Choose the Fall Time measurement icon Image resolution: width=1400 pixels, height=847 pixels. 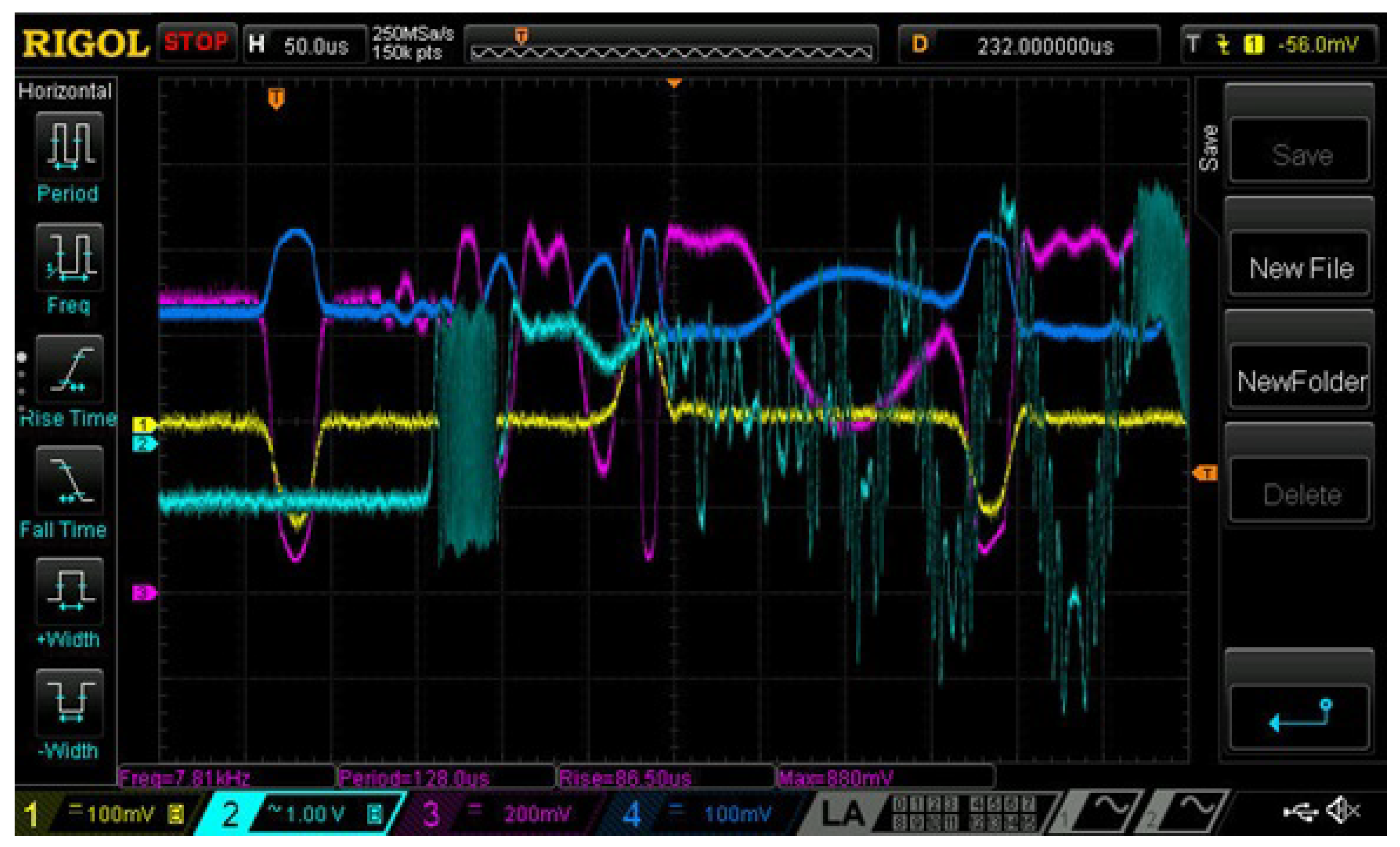(69, 481)
